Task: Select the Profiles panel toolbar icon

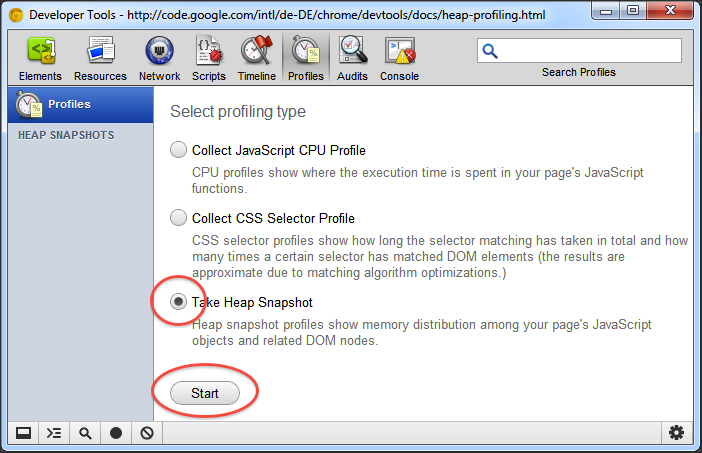Action: pos(306,59)
